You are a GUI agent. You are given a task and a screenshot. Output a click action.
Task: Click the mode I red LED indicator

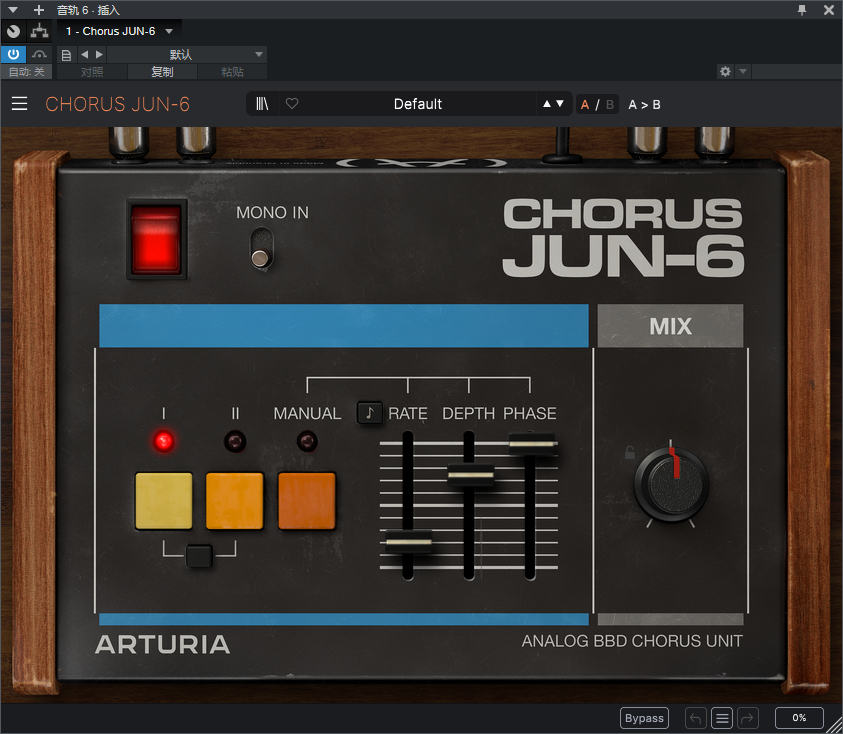pos(163,441)
